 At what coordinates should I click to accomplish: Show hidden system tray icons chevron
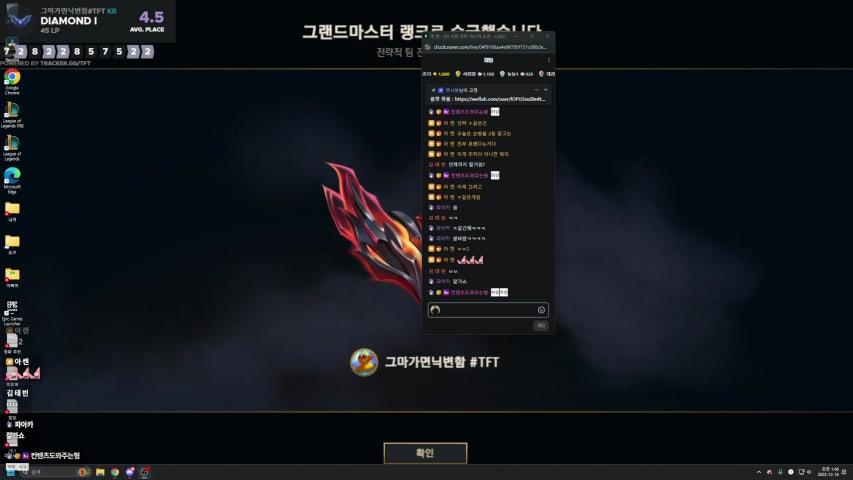(x=759, y=472)
